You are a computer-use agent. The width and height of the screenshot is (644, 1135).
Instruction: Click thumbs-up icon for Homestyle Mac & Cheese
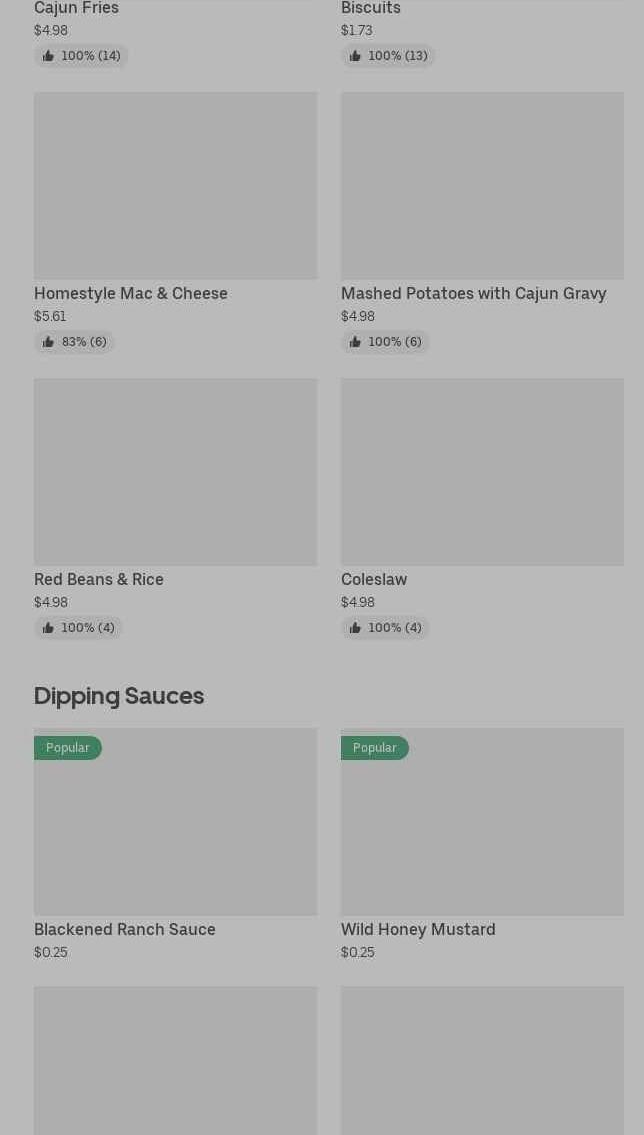click(48, 342)
